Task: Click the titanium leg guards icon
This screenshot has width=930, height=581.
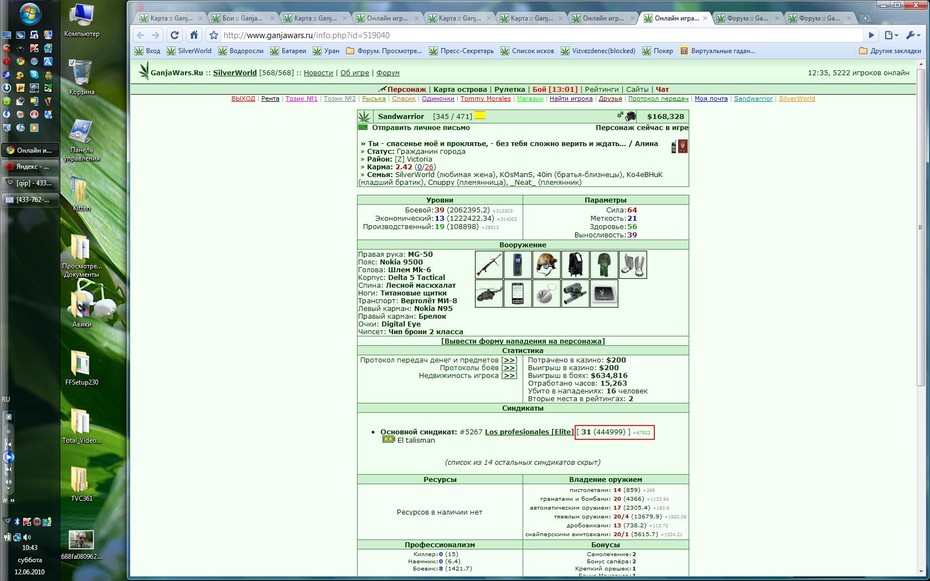Action: click(633, 264)
